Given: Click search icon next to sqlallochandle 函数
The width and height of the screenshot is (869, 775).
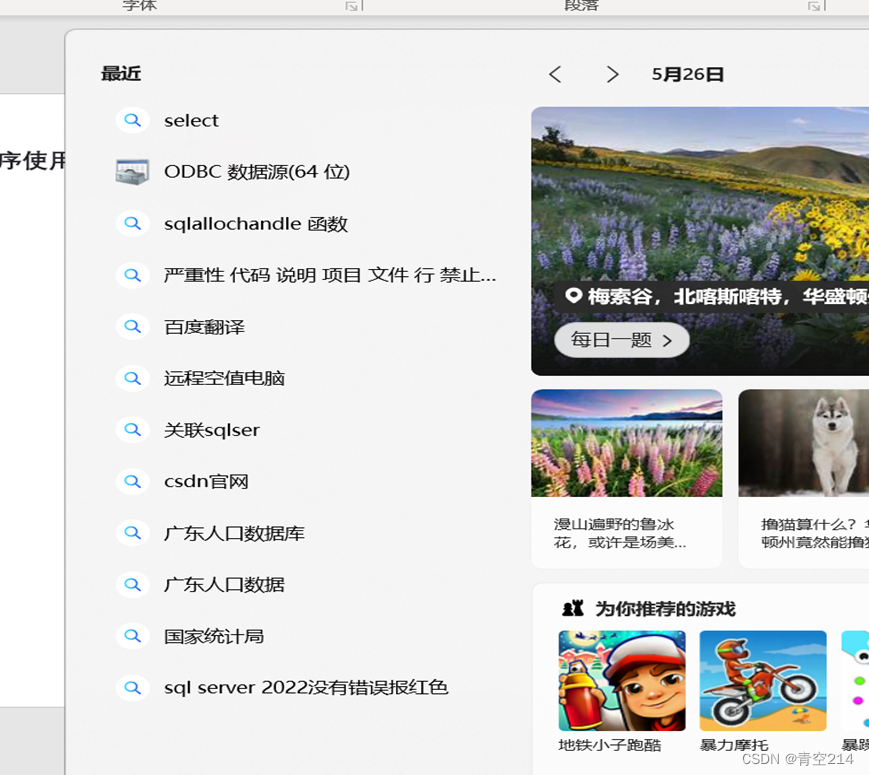Looking at the screenshot, I should [x=132, y=223].
